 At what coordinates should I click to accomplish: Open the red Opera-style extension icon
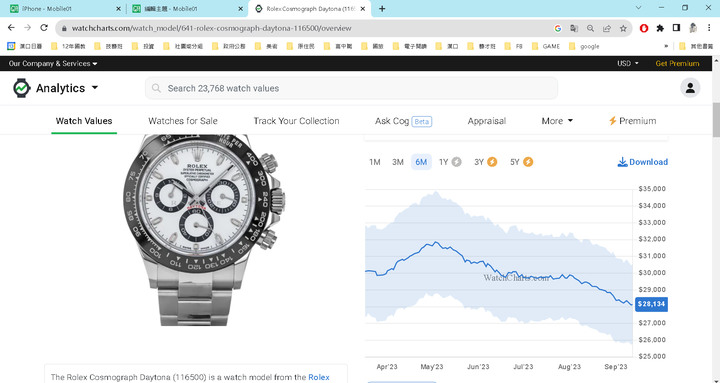(x=644, y=28)
